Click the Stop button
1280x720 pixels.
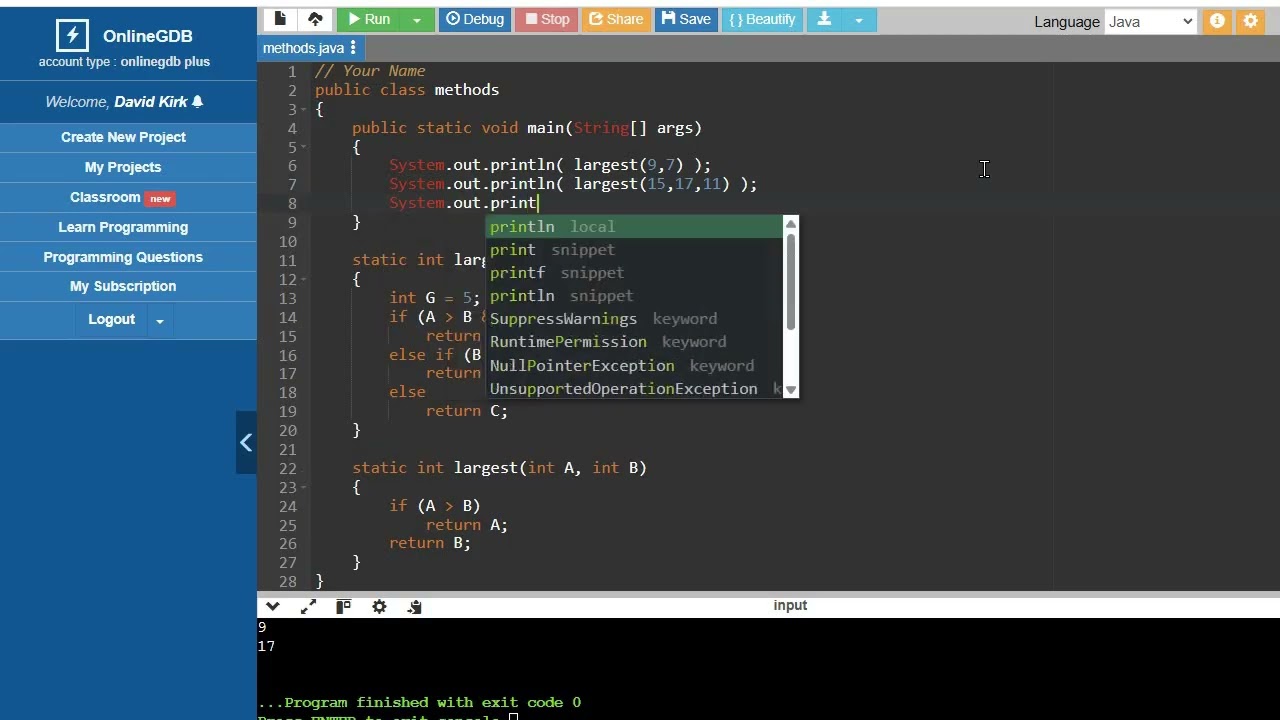pyautogui.click(x=547, y=19)
